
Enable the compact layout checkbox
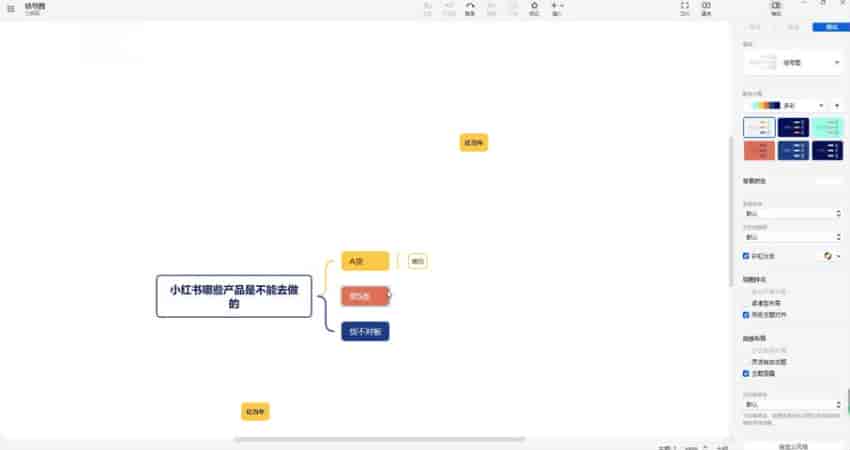[746, 303]
